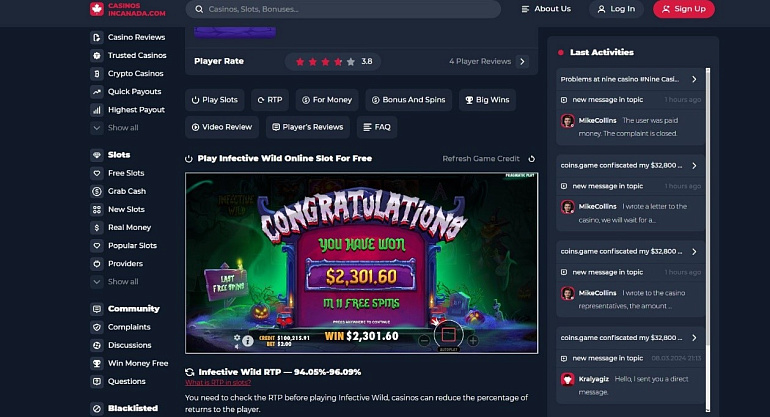Expand Show all under Slots section
The width and height of the screenshot is (770, 417).
[x=114, y=281]
